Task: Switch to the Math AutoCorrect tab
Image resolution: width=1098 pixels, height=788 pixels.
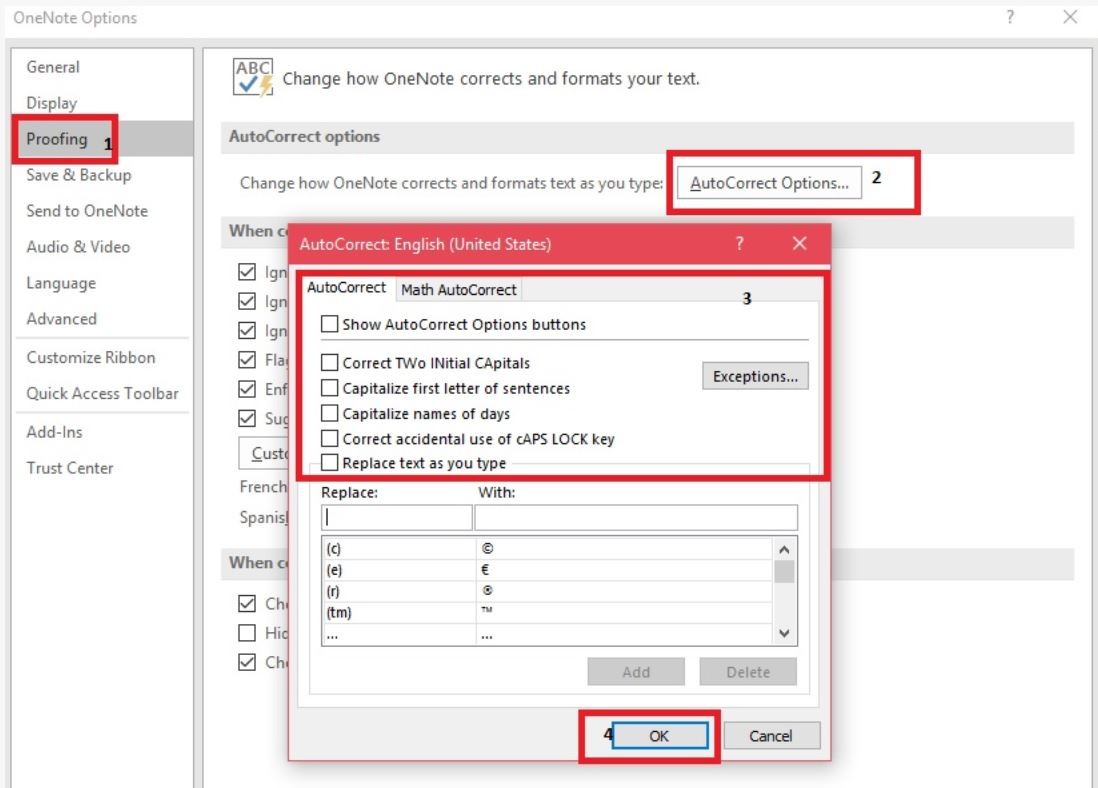Action: (x=459, y=290)
